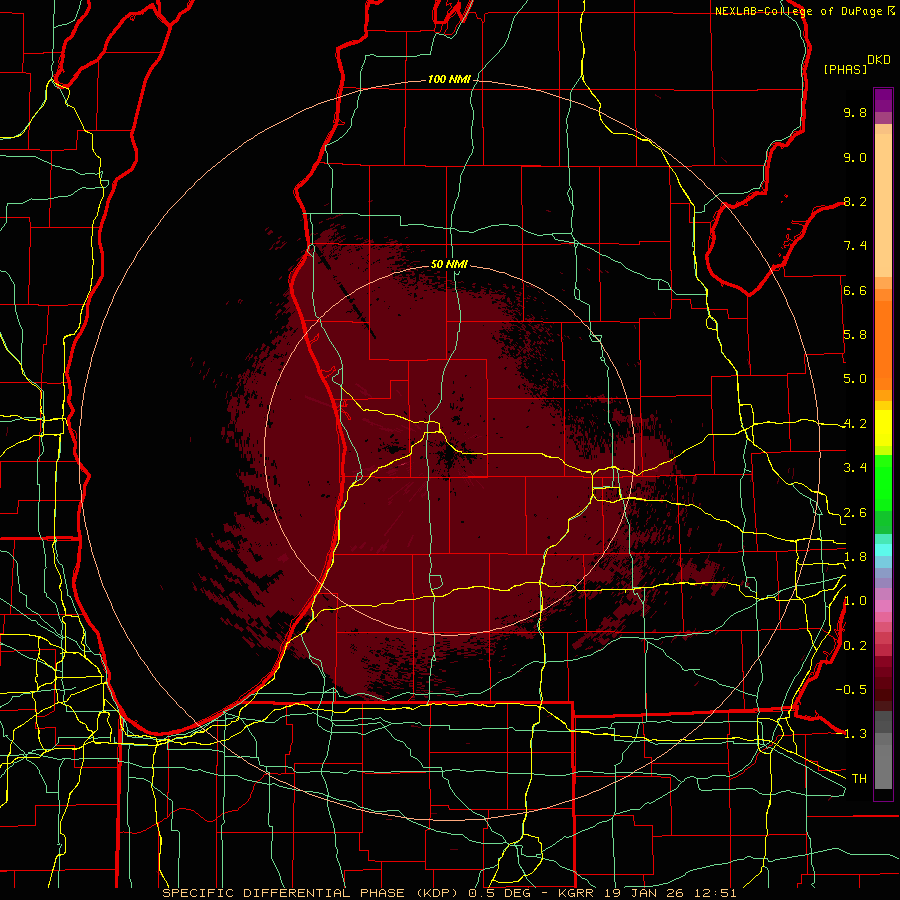Click the 1.0 legend value
This screenshot has height=900, width=900.
(x=855, y=601)
